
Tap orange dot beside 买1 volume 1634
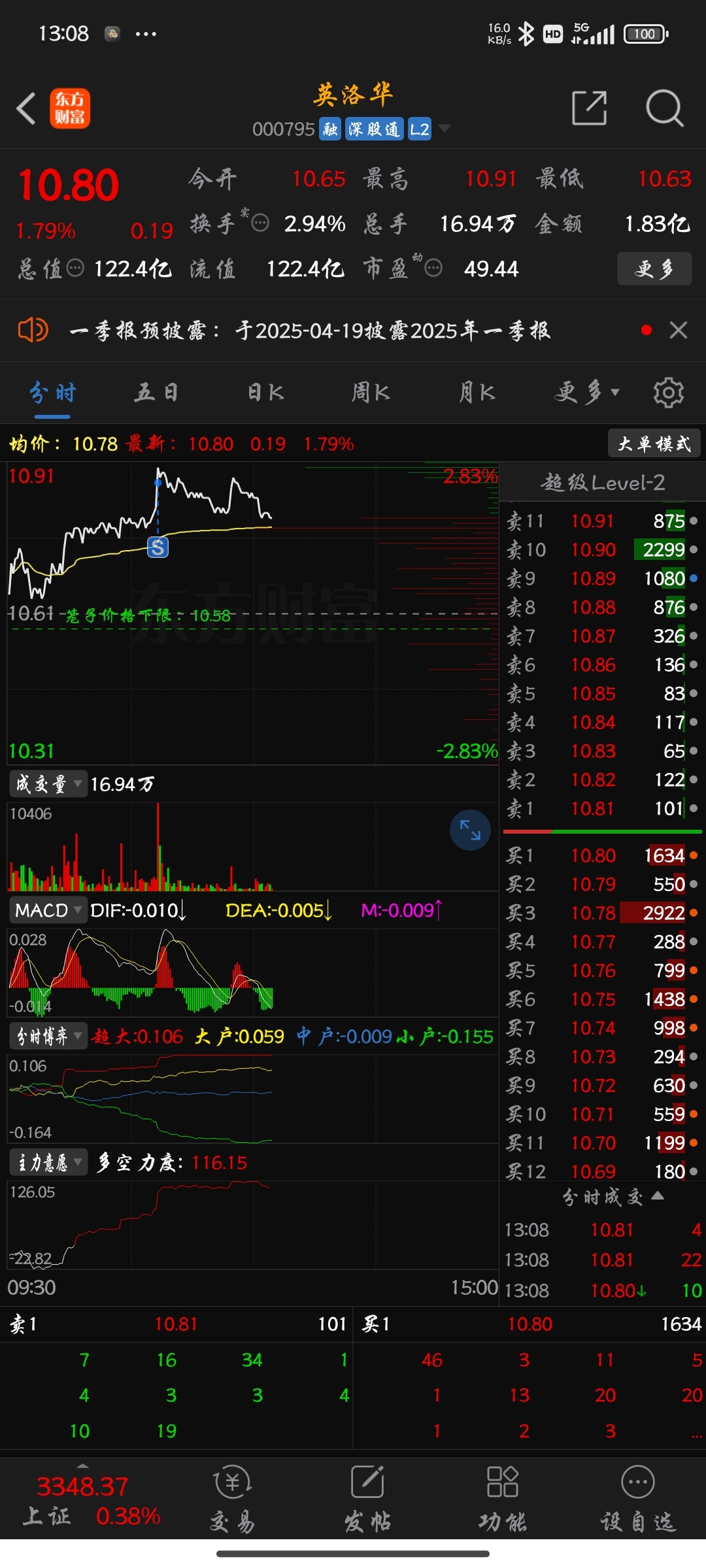tap(694, 855)
